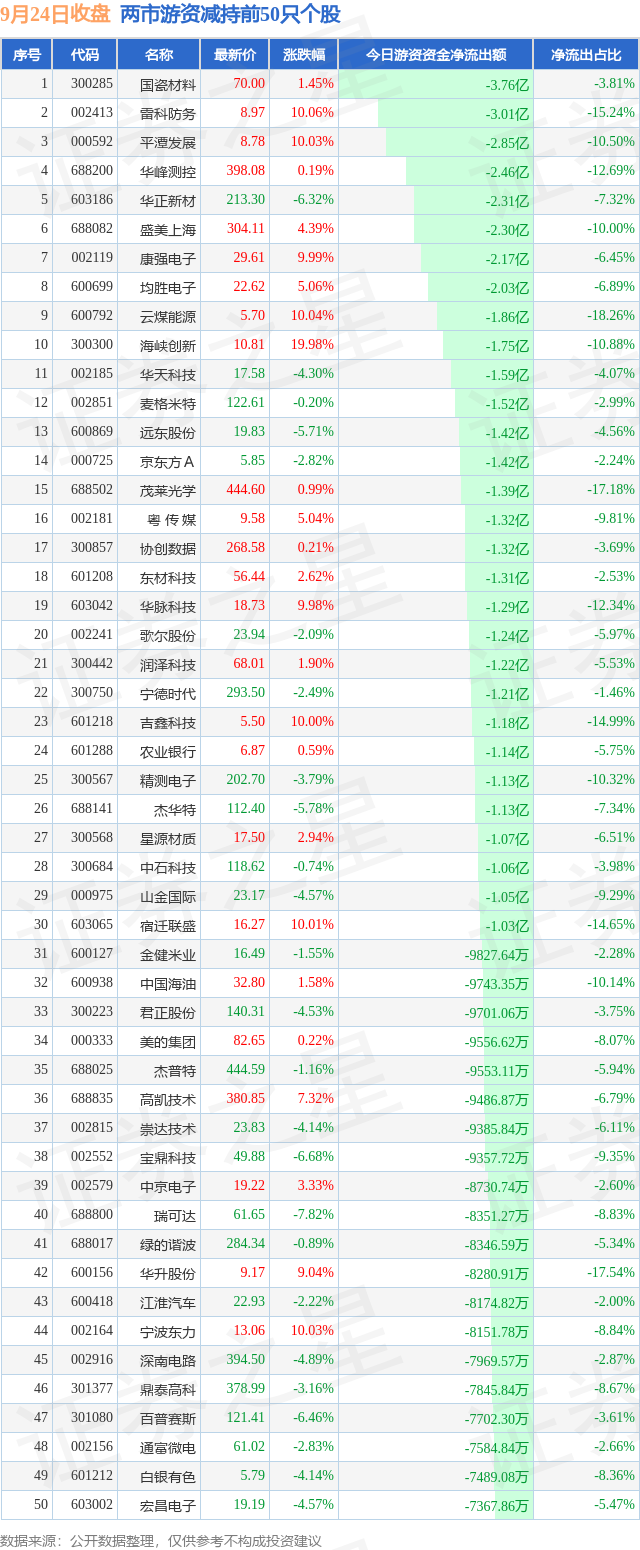This screenshot has height=1550, width=640.
Task: Click the -3.76亿 outflow bar
Action: click(x=436, y=84)
